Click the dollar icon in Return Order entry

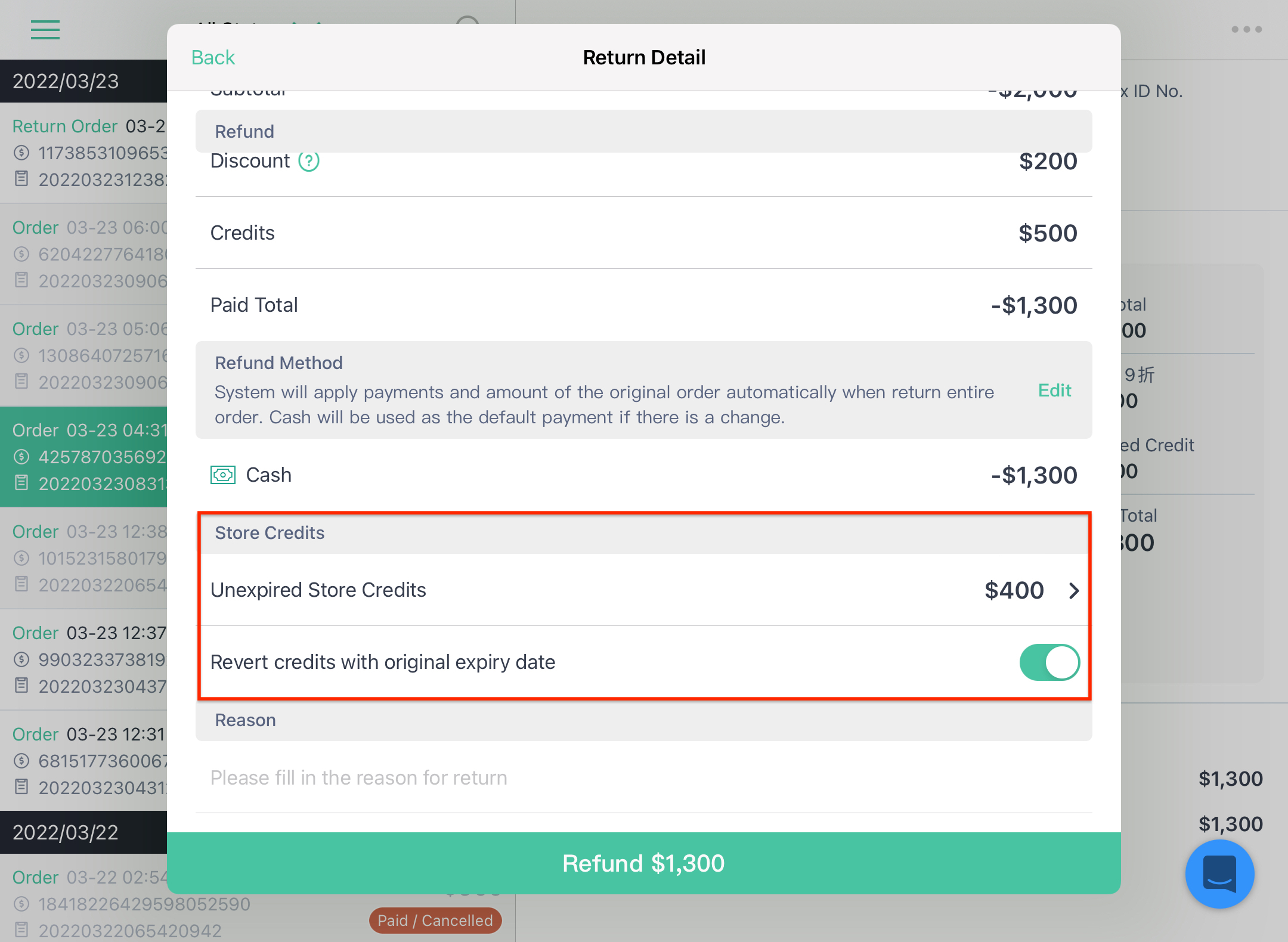(x=21, y=153)
